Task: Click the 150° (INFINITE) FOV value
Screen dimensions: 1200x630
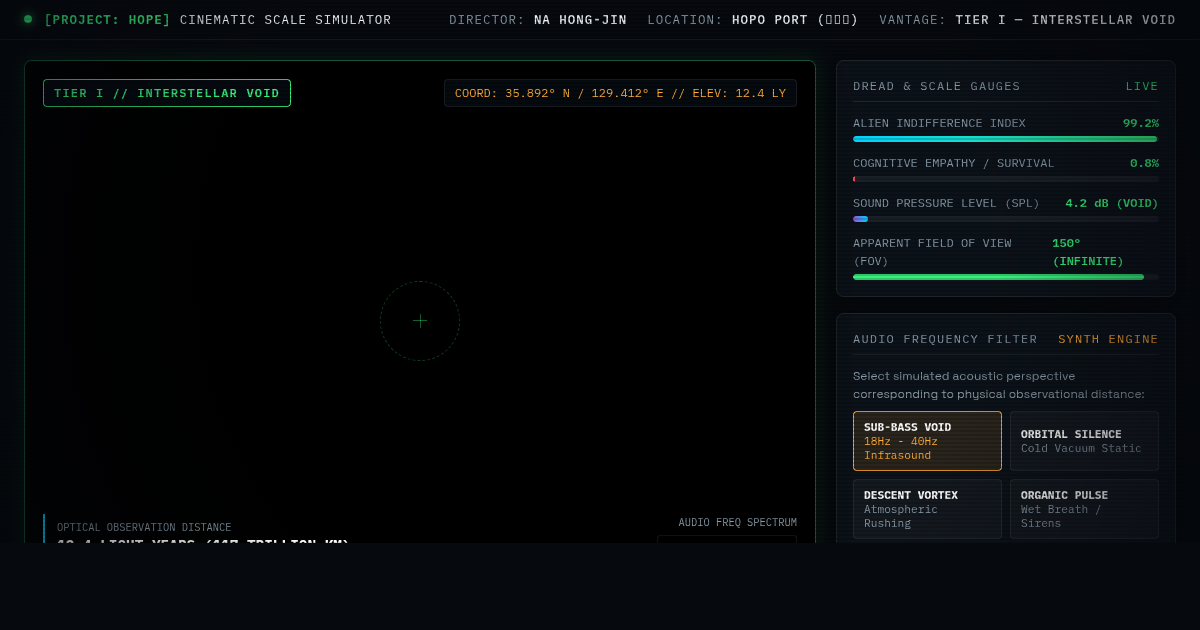Action: 1088,252
